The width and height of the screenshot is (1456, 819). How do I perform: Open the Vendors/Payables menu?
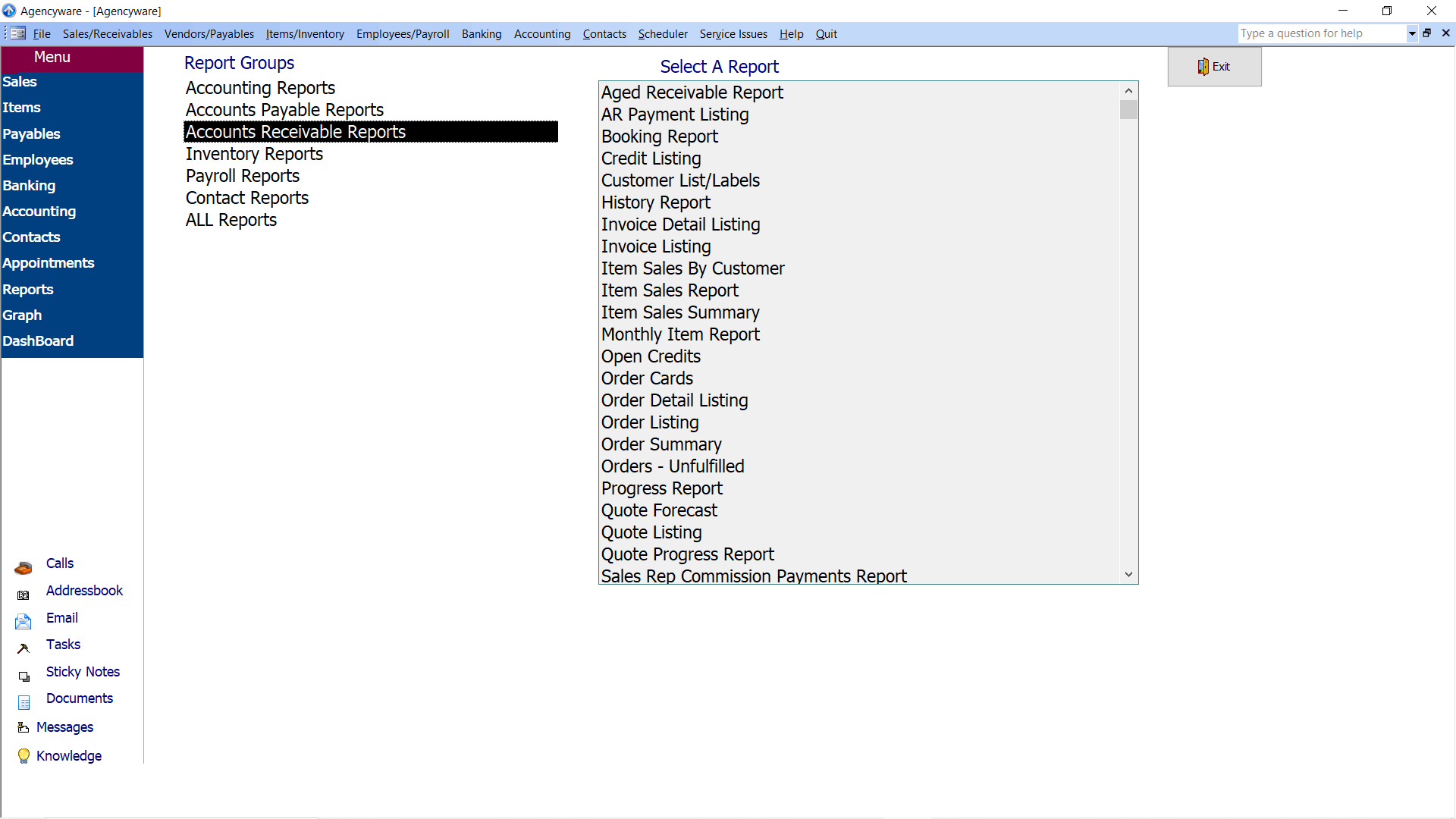(209, 34)
